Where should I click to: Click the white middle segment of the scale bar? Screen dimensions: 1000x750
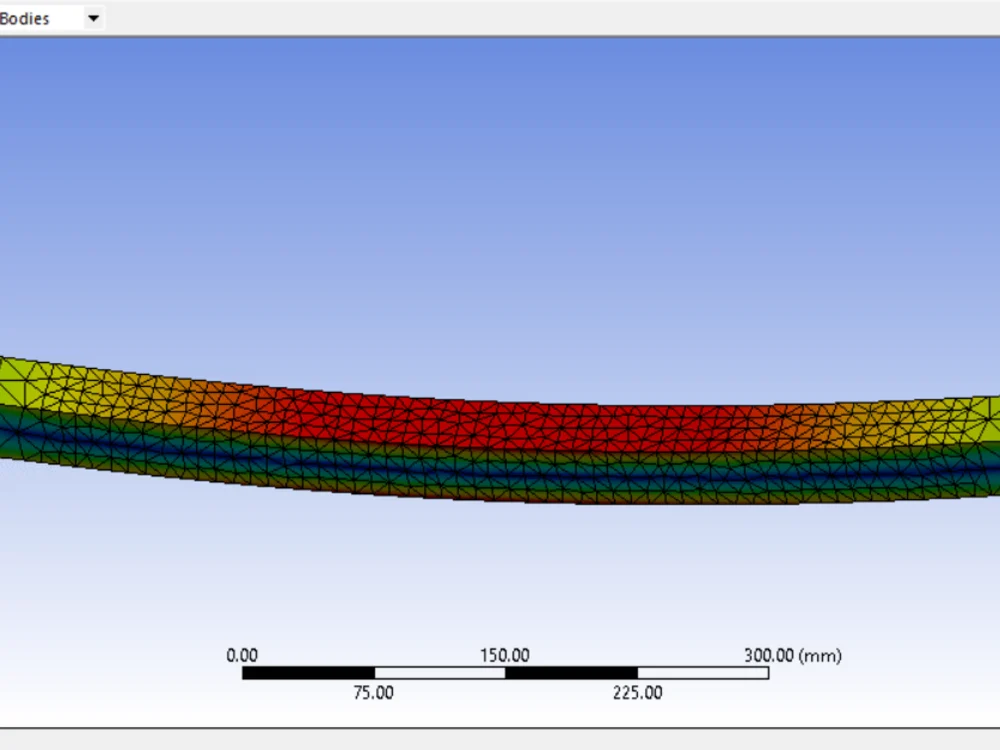tap(440, 670)
